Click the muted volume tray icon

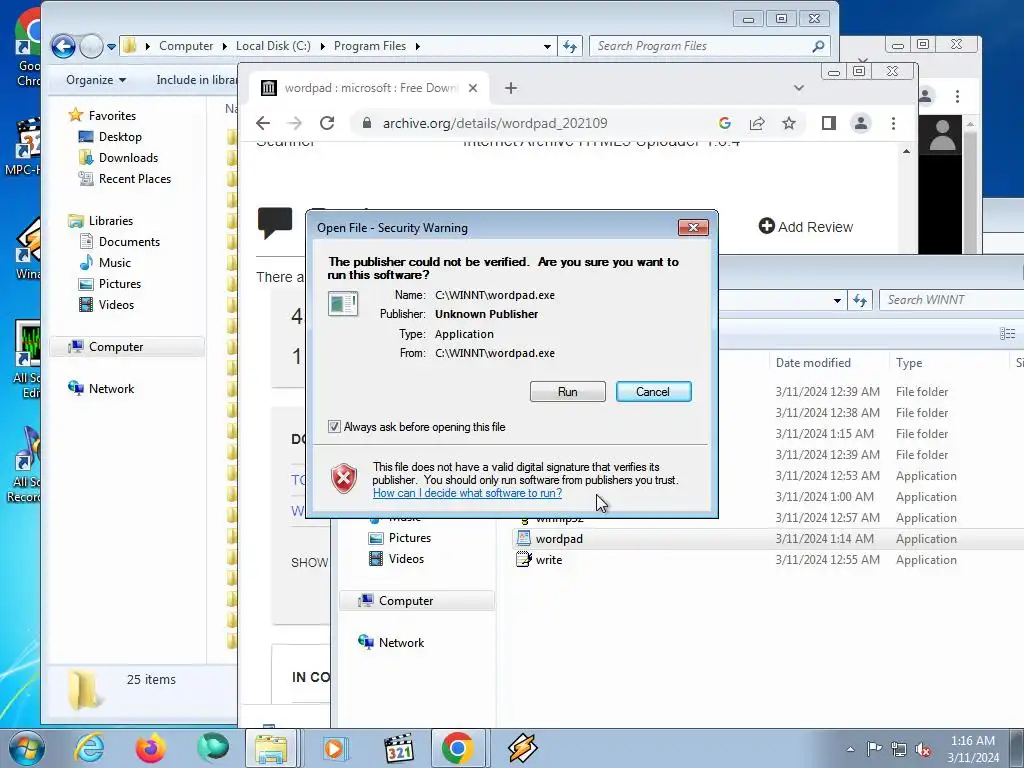922,749
